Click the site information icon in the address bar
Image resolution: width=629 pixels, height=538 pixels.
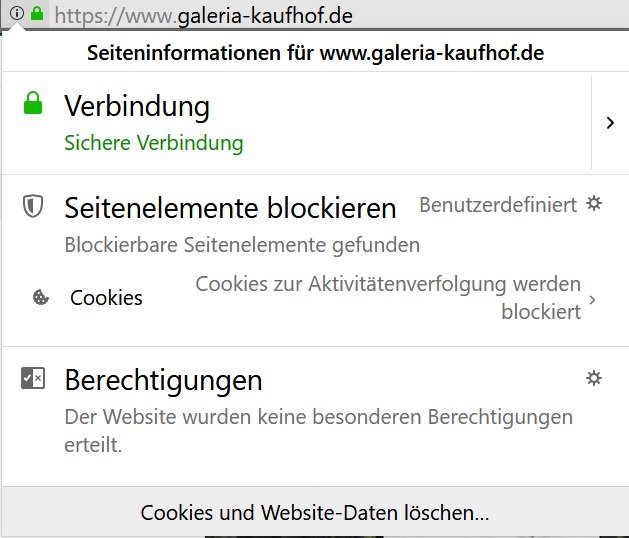17,14
